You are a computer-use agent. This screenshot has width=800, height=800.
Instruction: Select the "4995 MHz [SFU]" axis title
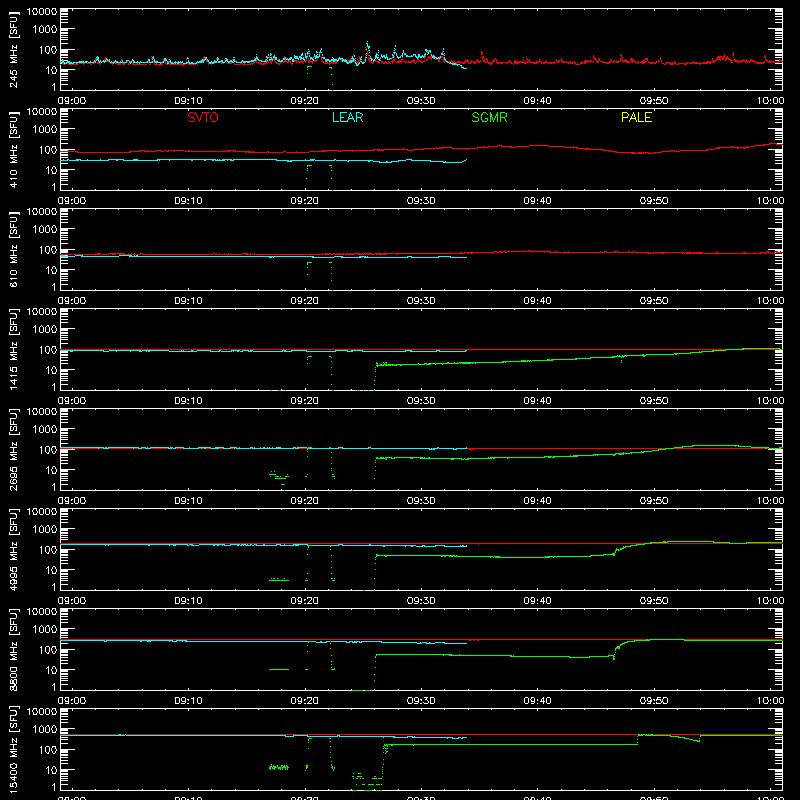click(13, 549)
